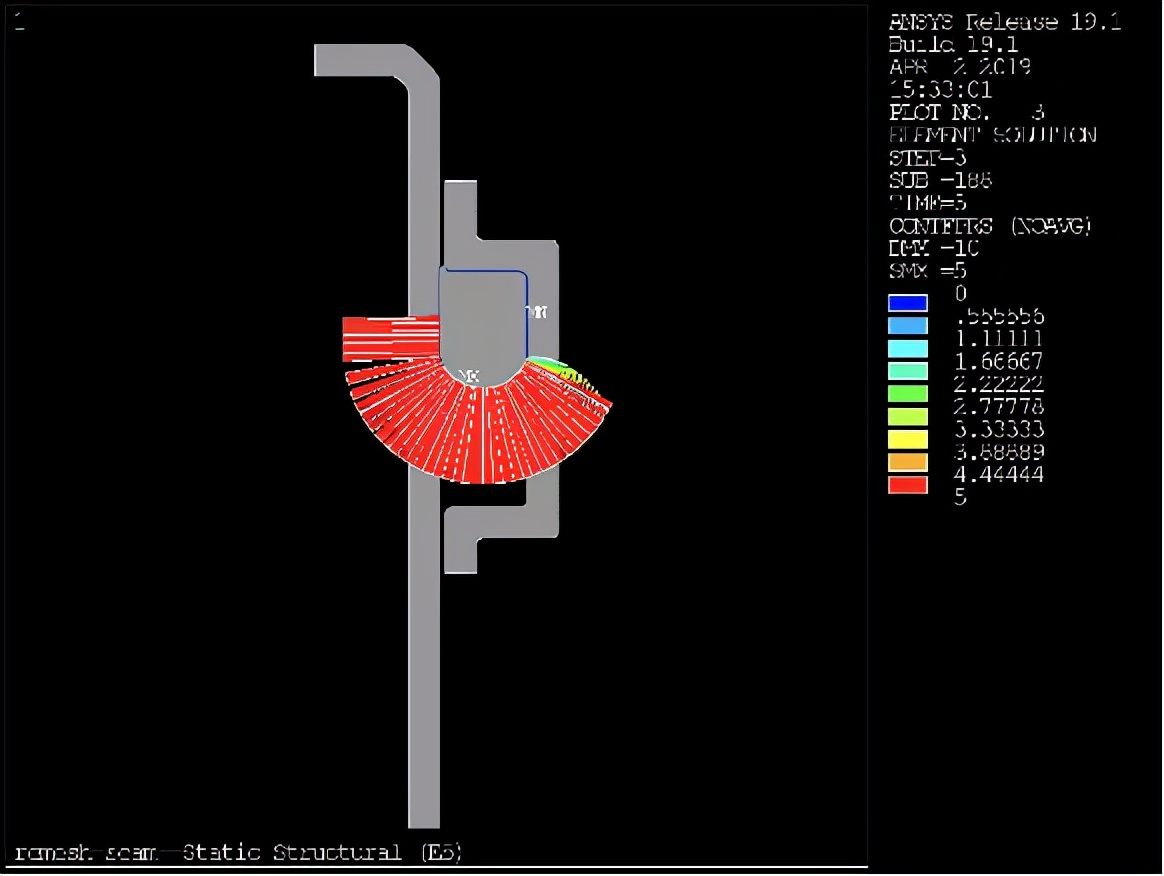Click the dark blue legend swatch for 0

(908, 303)
